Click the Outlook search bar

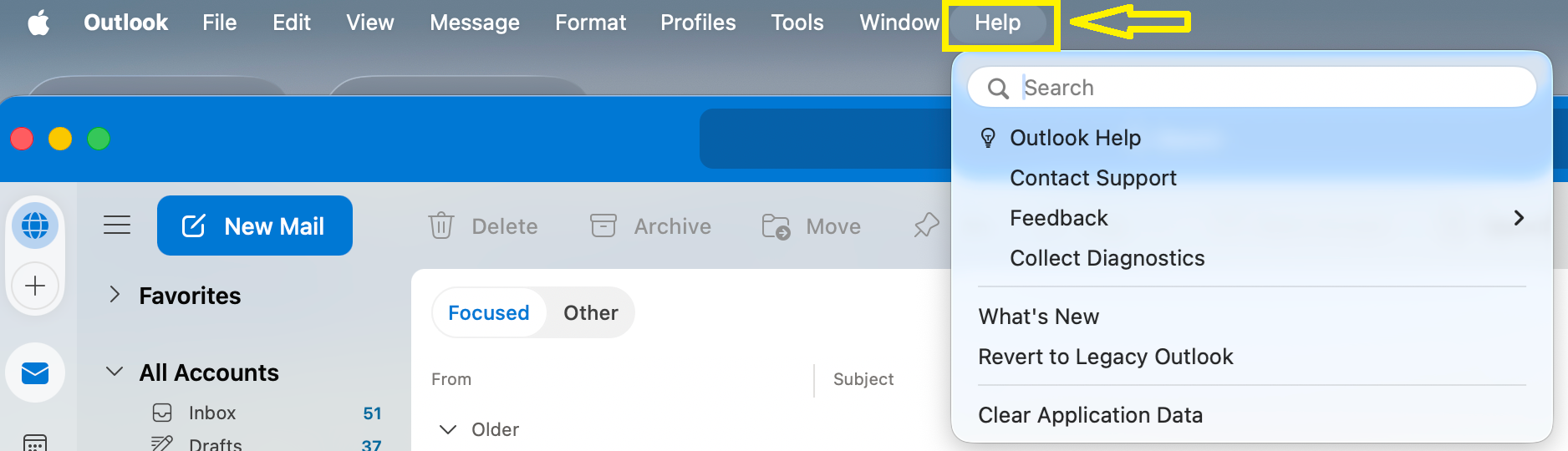[826, 139]
